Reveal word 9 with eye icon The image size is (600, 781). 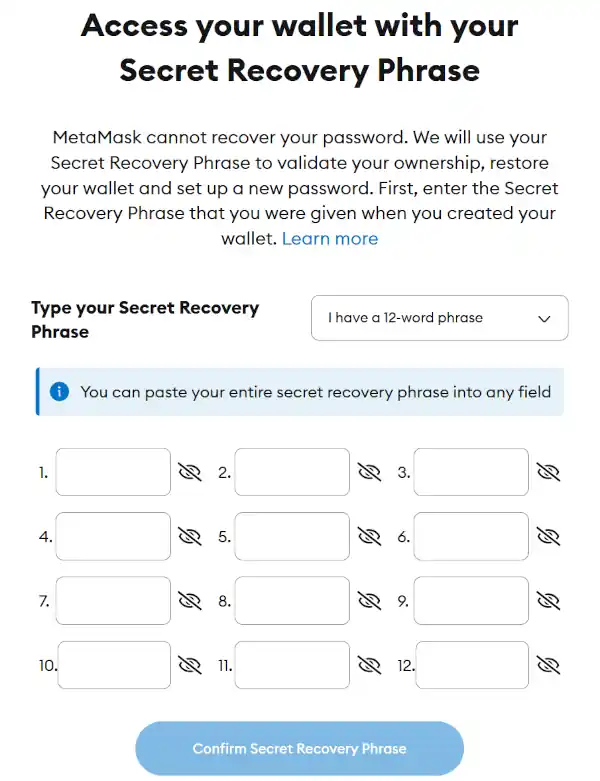(548, 601)
